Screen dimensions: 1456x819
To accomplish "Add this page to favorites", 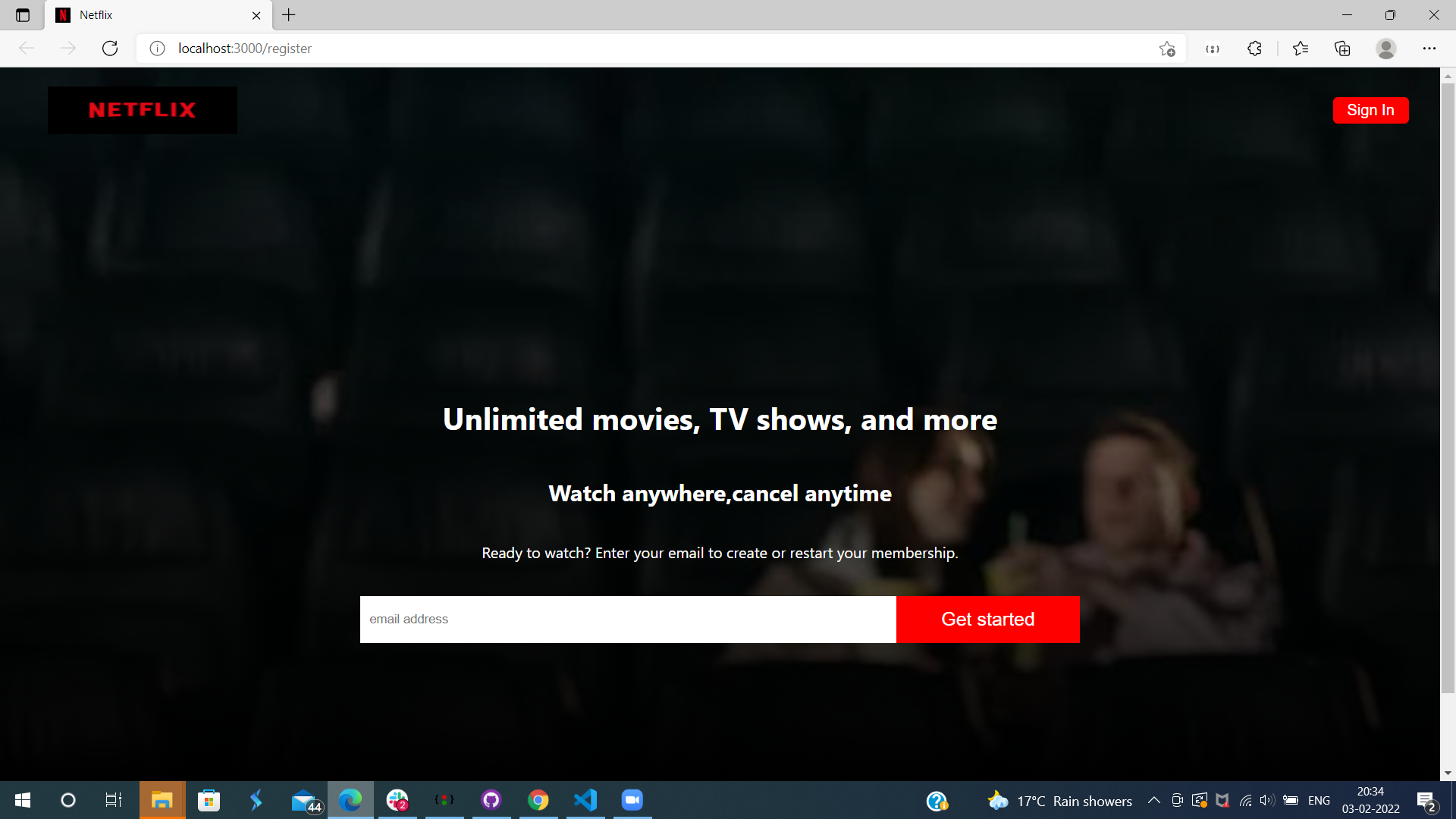I will coord(1168,48).
